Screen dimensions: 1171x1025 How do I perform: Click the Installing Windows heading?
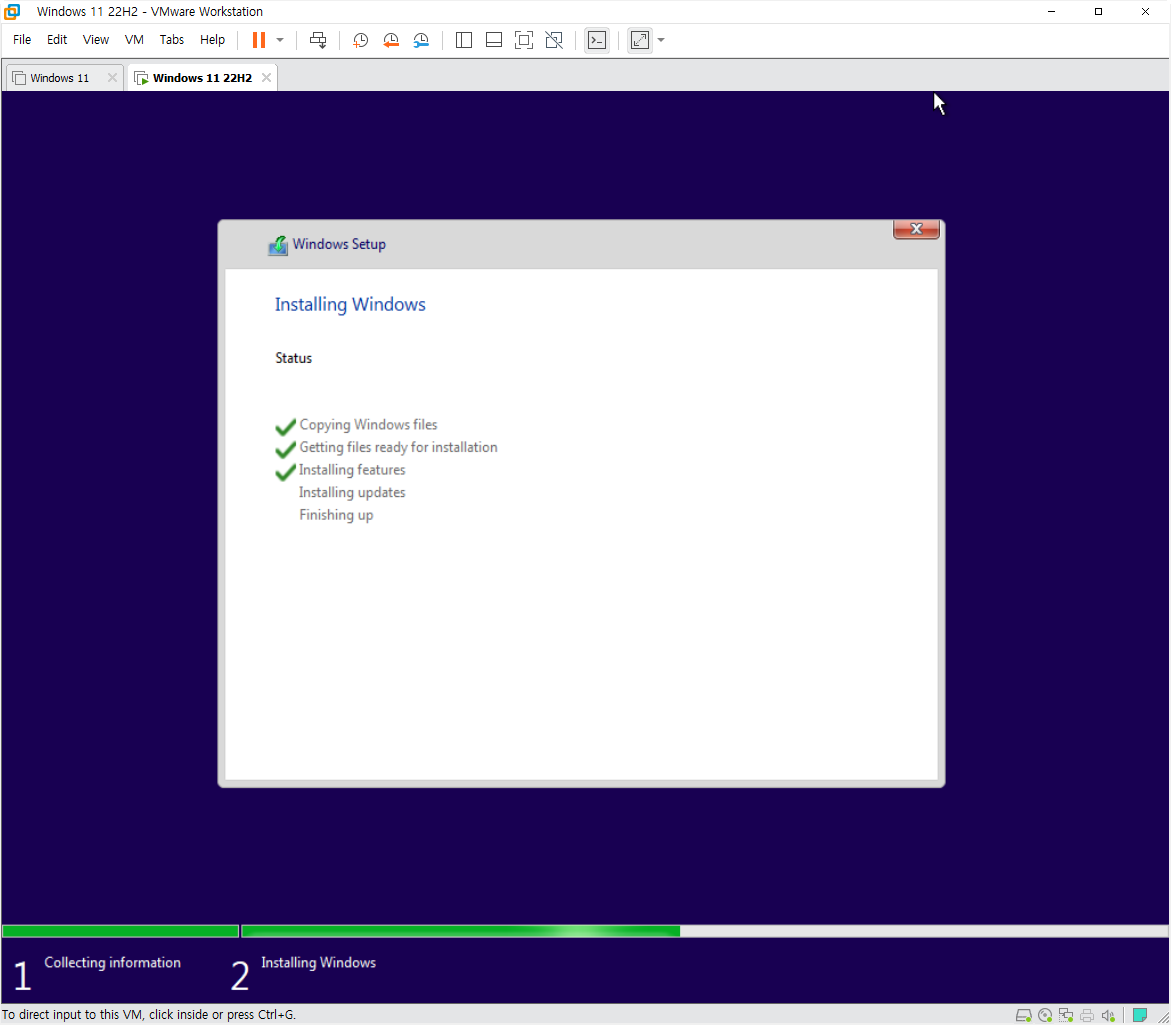click(x=350, y=305)
